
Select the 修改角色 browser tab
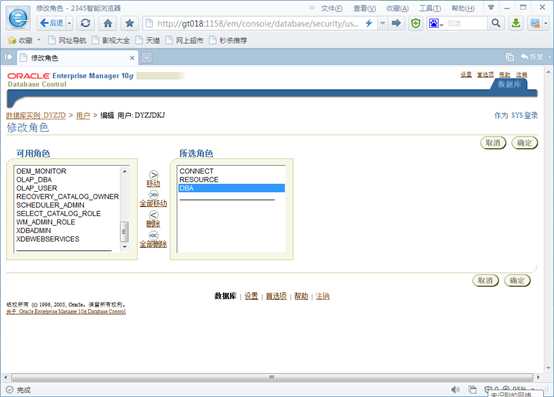tap(77, 58)
